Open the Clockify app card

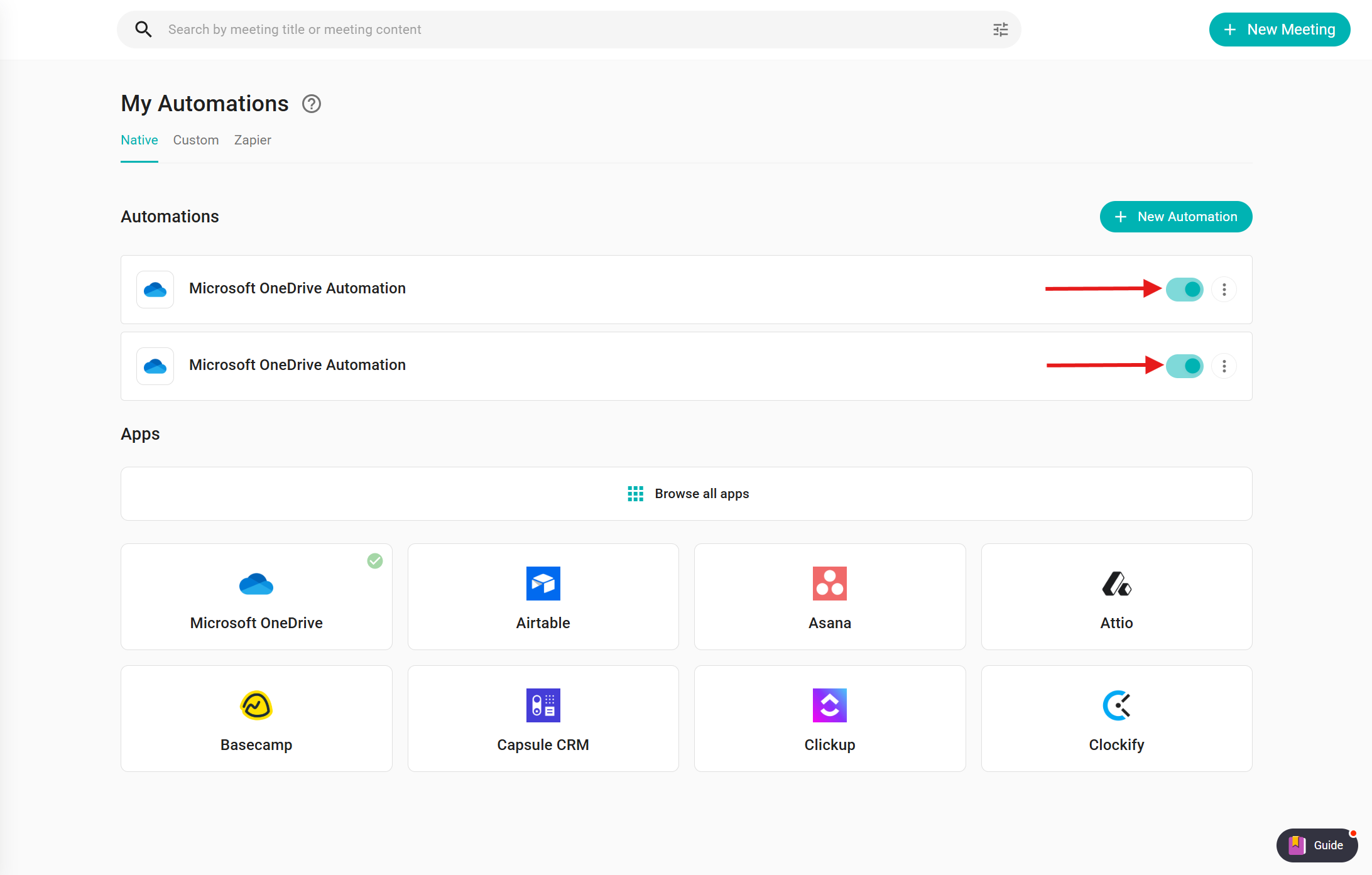[x=1116, y=719]
